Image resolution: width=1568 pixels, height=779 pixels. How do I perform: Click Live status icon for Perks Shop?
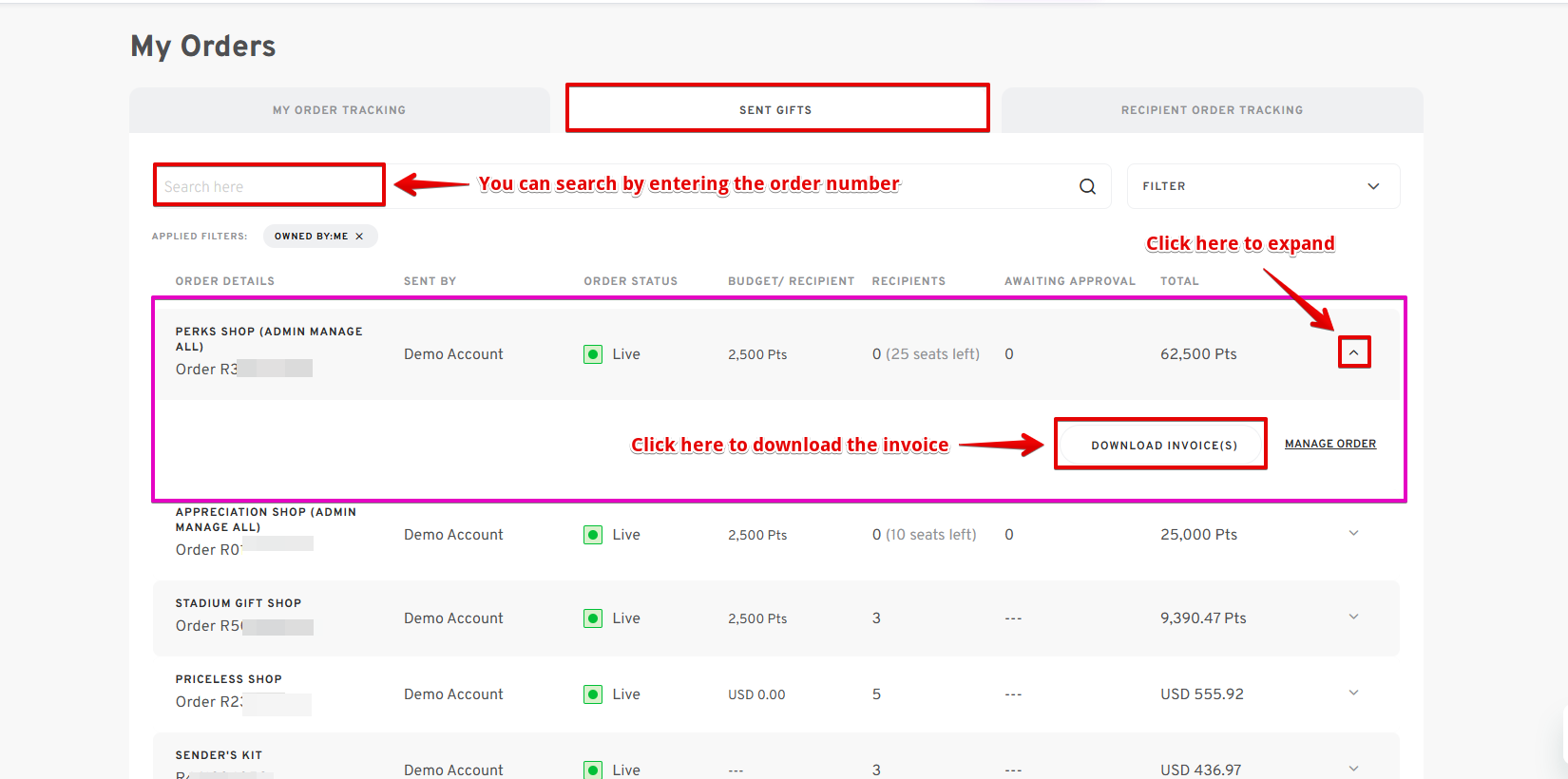(593, 354)
